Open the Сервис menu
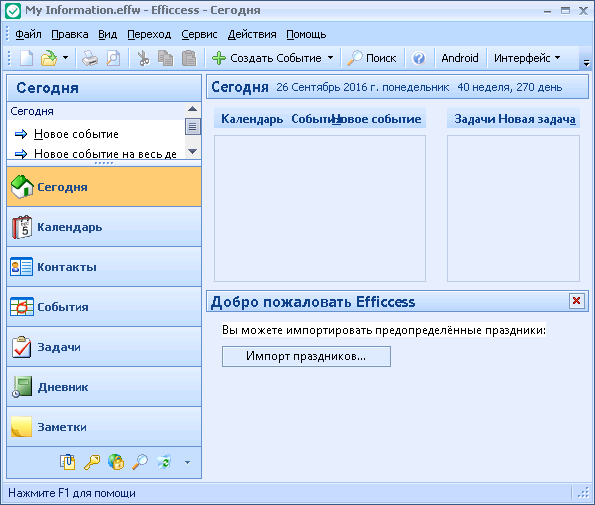The image size is (595, 505). (199, 35)
